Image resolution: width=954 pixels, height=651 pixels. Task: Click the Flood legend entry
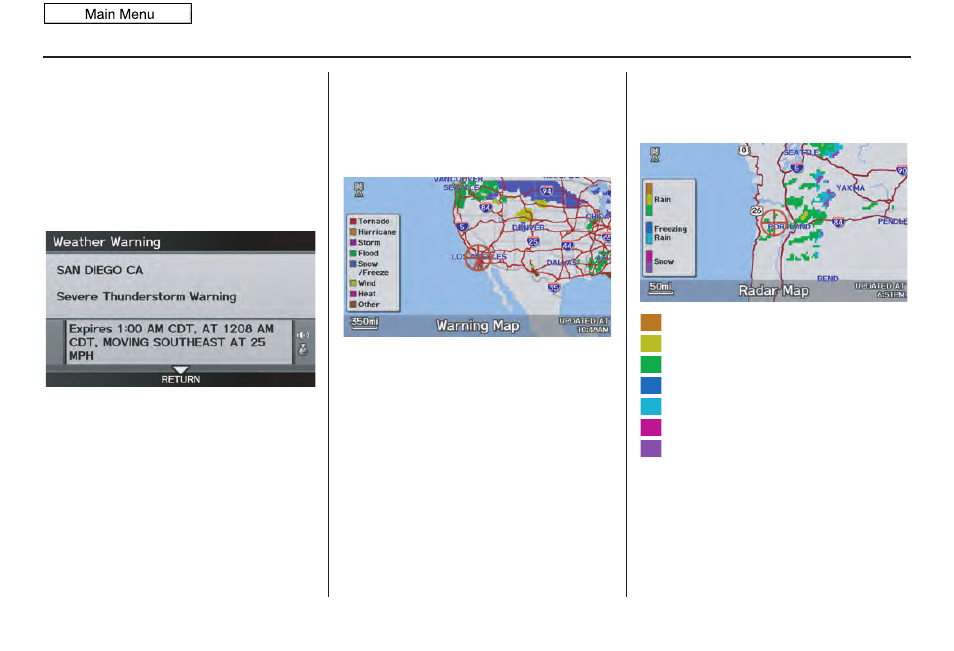pos(364,253)
